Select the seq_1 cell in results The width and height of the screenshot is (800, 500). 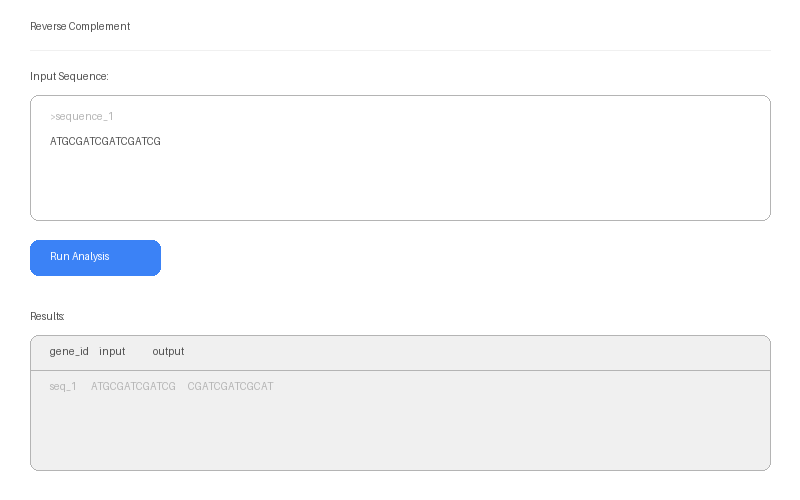pyautogui.click(x=63, y=387)
